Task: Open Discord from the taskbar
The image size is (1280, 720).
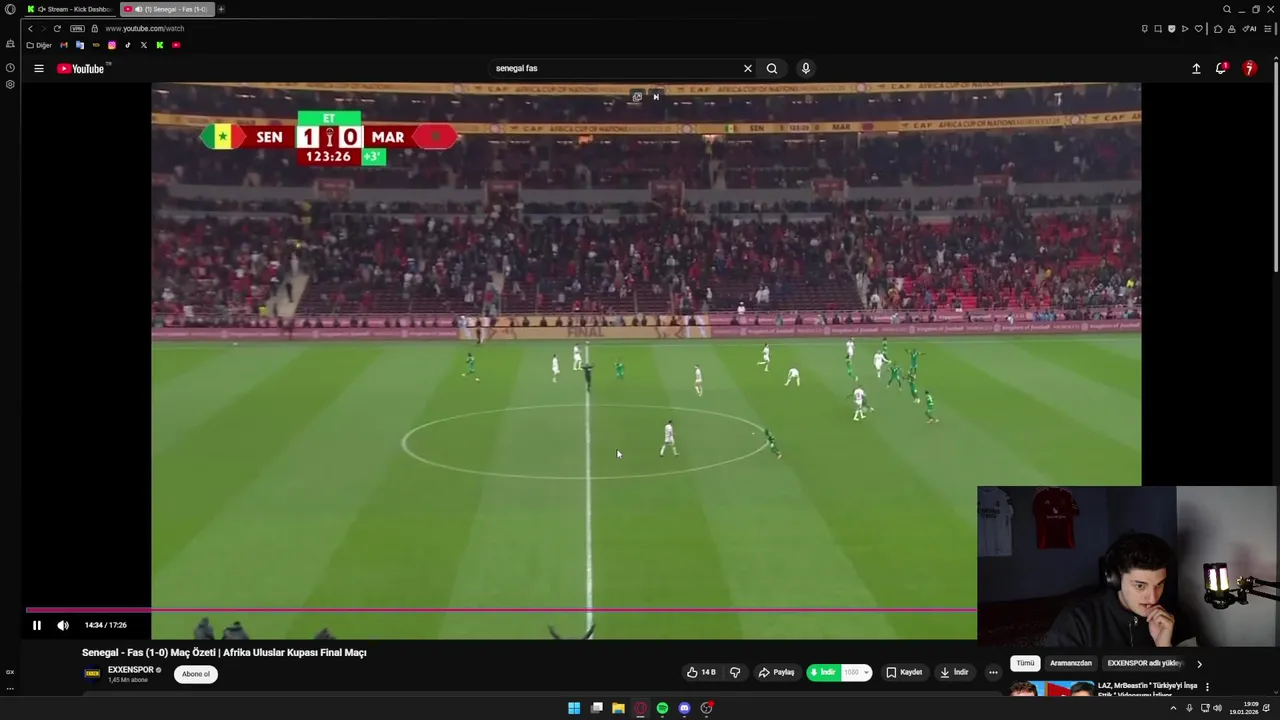Action: pyautogui.click(x=684, y=708)
